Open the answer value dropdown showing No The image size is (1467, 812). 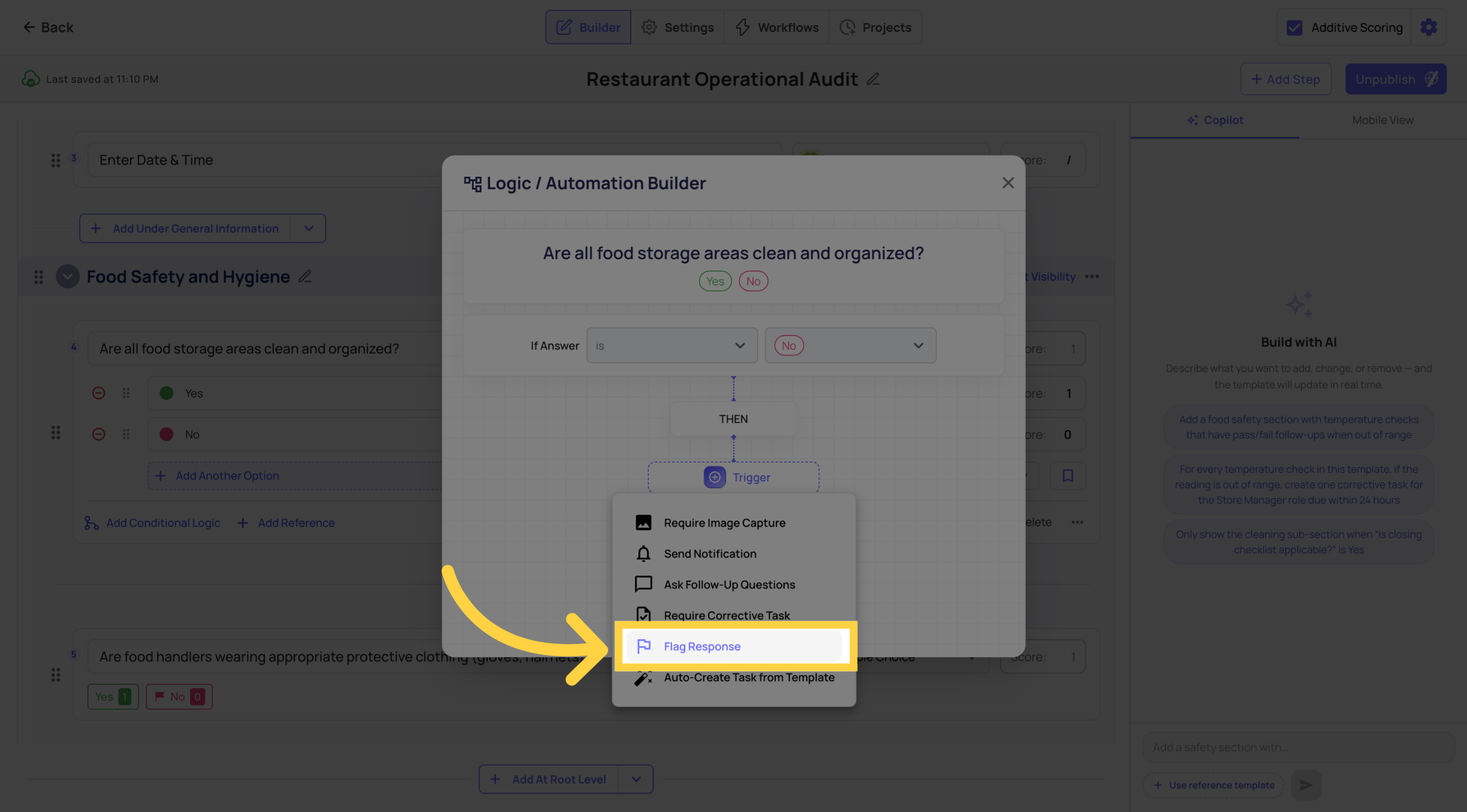[850, 346]
